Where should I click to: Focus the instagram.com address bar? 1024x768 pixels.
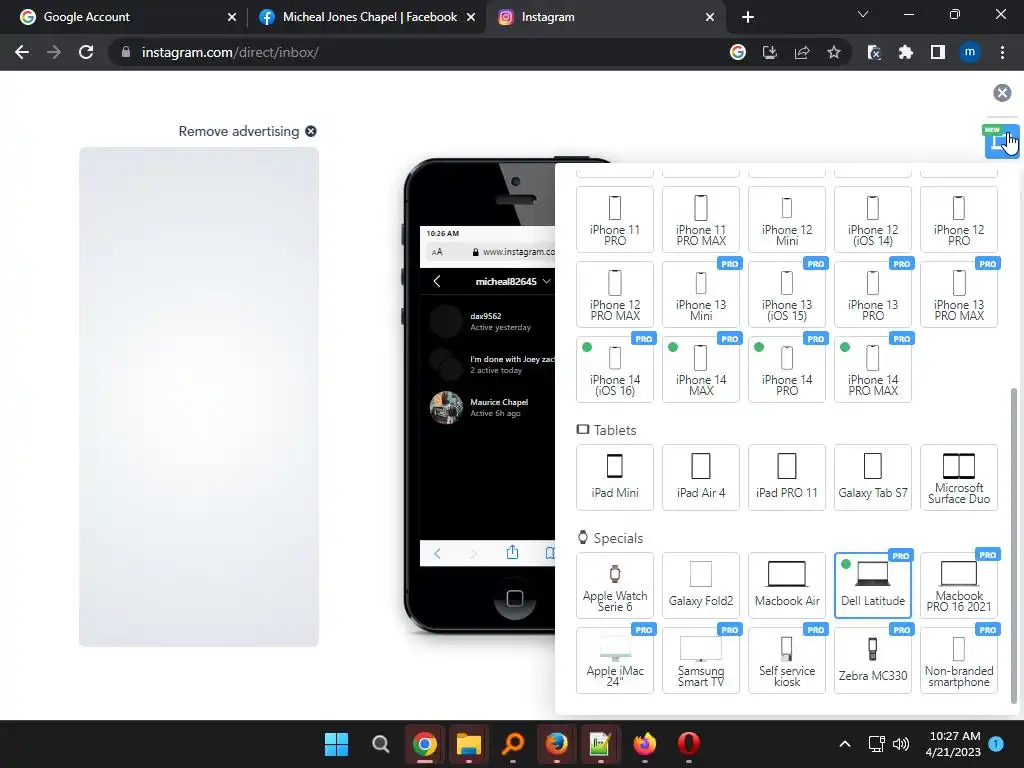pyautogui.click(x=418, y=52)
